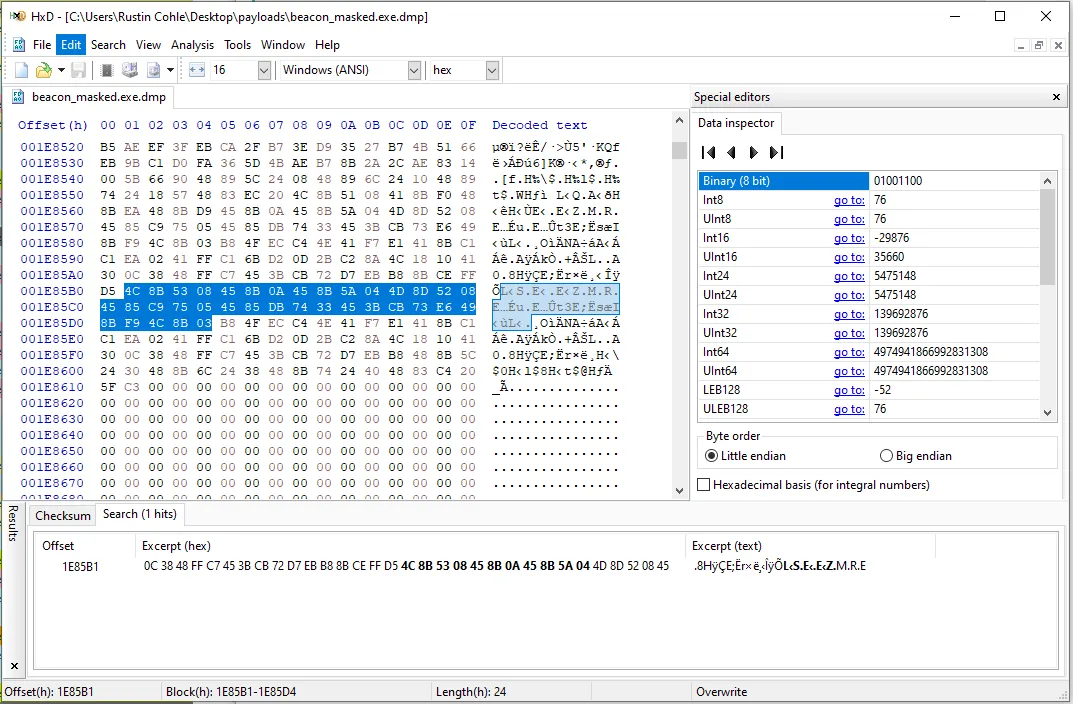Viewport: 1073px width, 704px height.
Task: Open the Windows (ANSI) charset dropdown
Action: coord(414,70)
